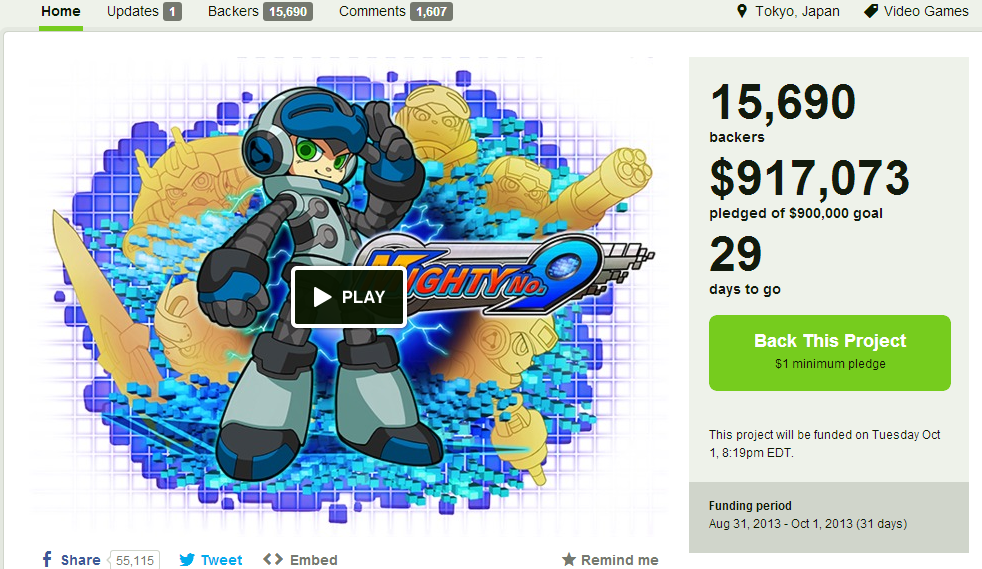Screen dimensions: 982x569
Task: Click the Mighty No. 9 video thumbnail
Action: click(x=348, y=296)
